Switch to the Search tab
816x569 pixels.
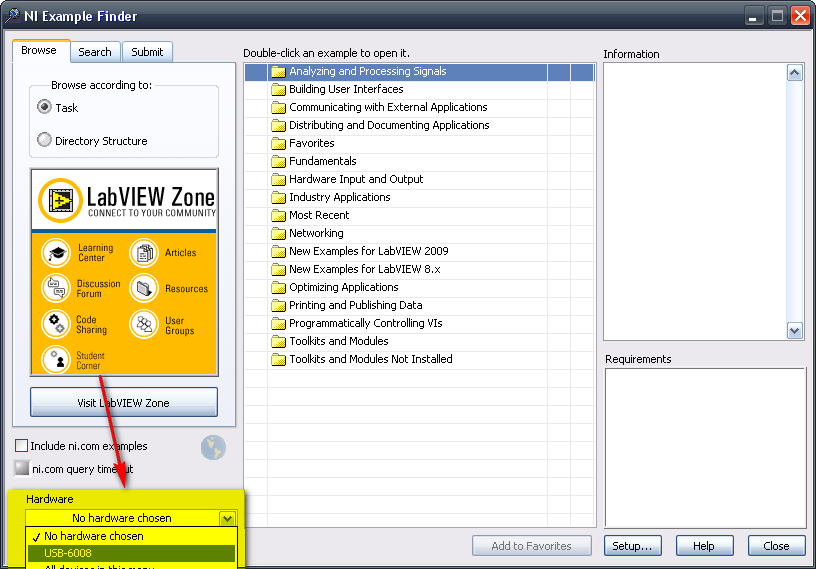pyautogui.click(x=95, y=52)
